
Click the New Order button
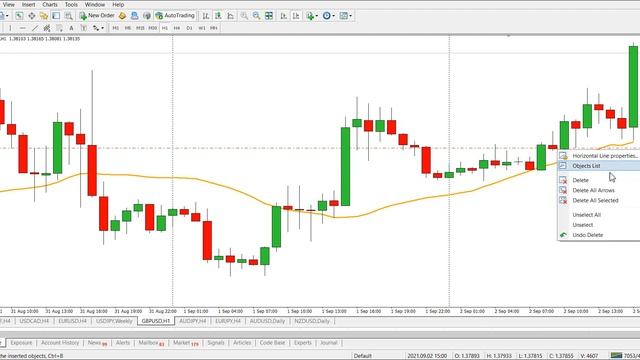[97, 16]
